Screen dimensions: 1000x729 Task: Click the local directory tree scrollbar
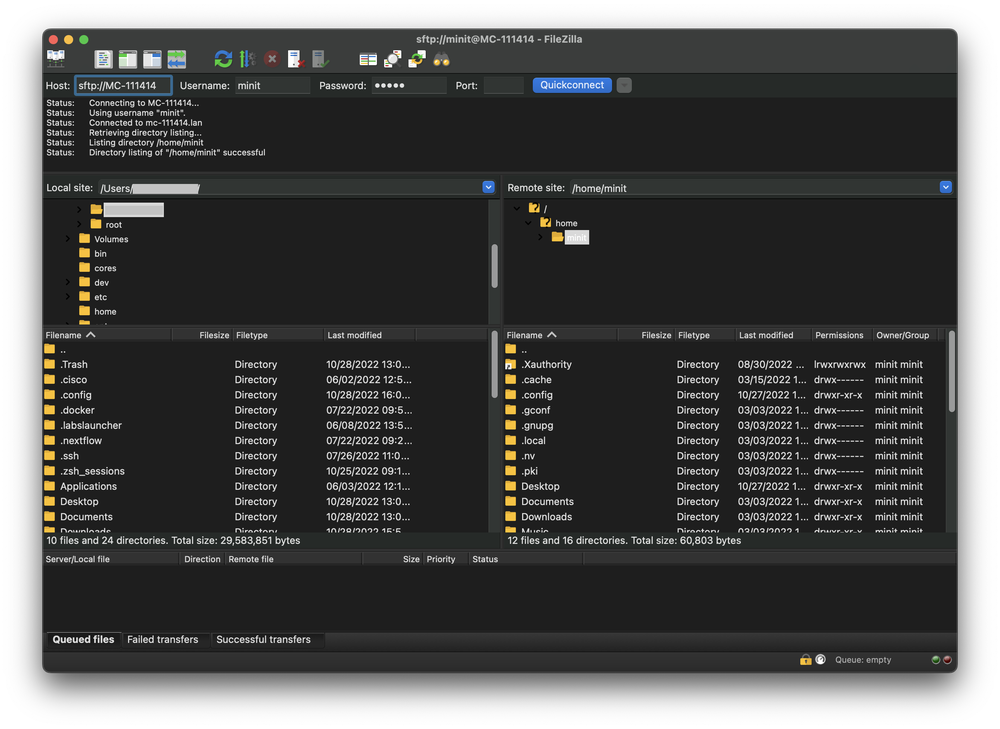tap(494, 266)
